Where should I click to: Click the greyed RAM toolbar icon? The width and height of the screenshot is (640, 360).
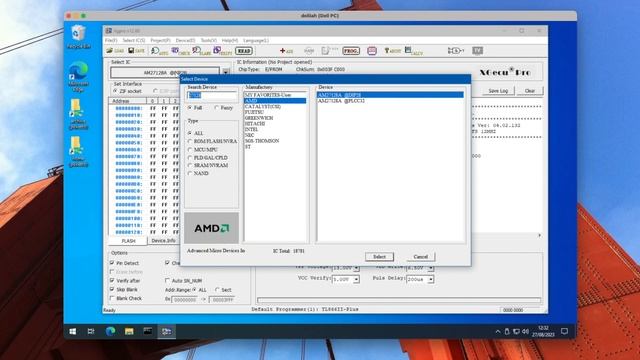click(309, 51)
